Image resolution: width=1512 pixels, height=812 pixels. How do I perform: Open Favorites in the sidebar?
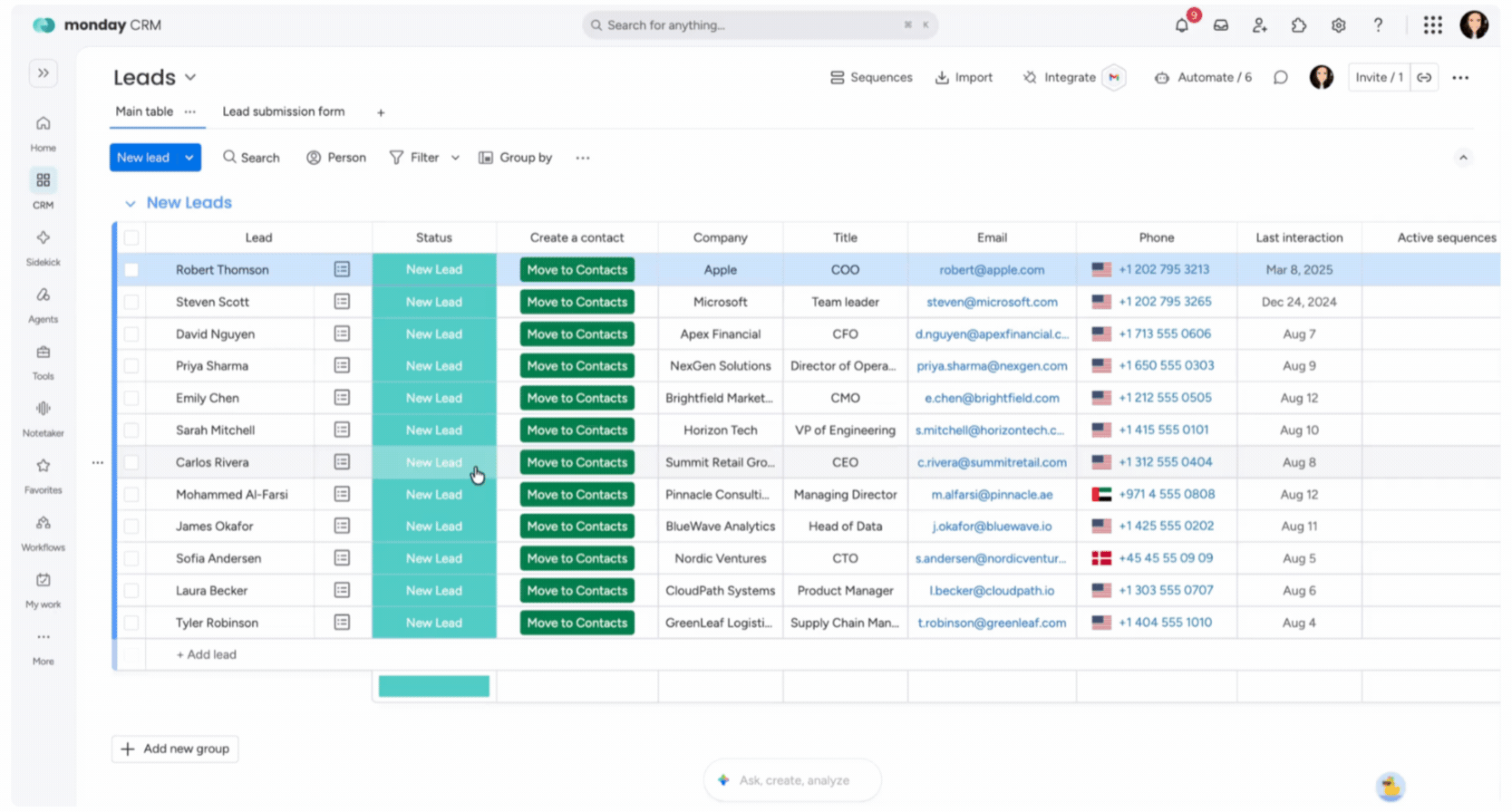point(43,475)
